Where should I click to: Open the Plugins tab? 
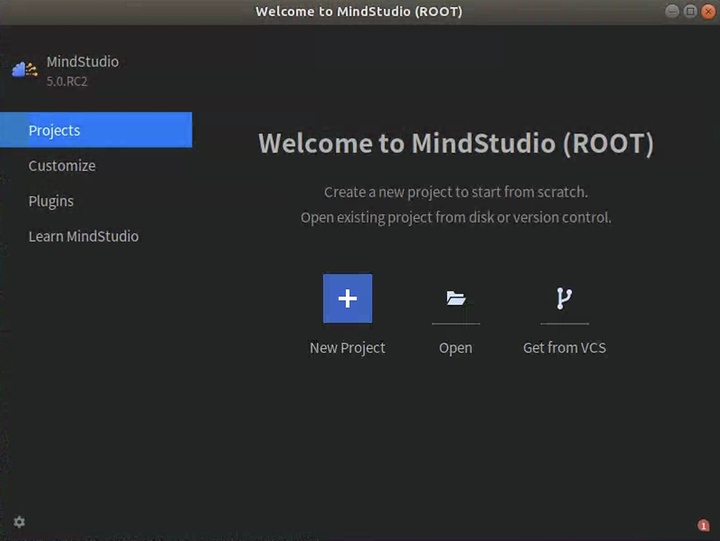point(51,201)
